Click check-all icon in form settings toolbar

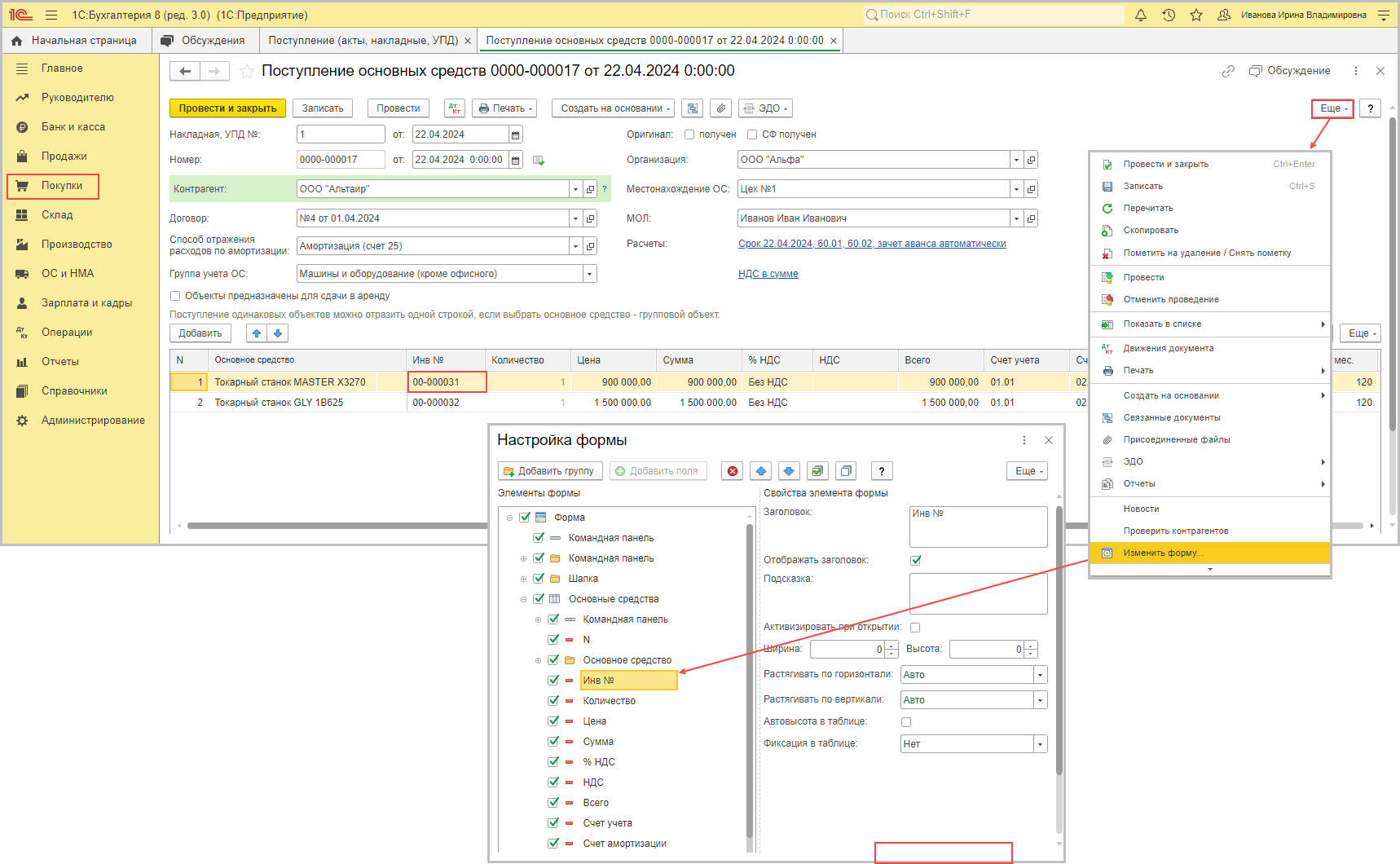[818, 471]
